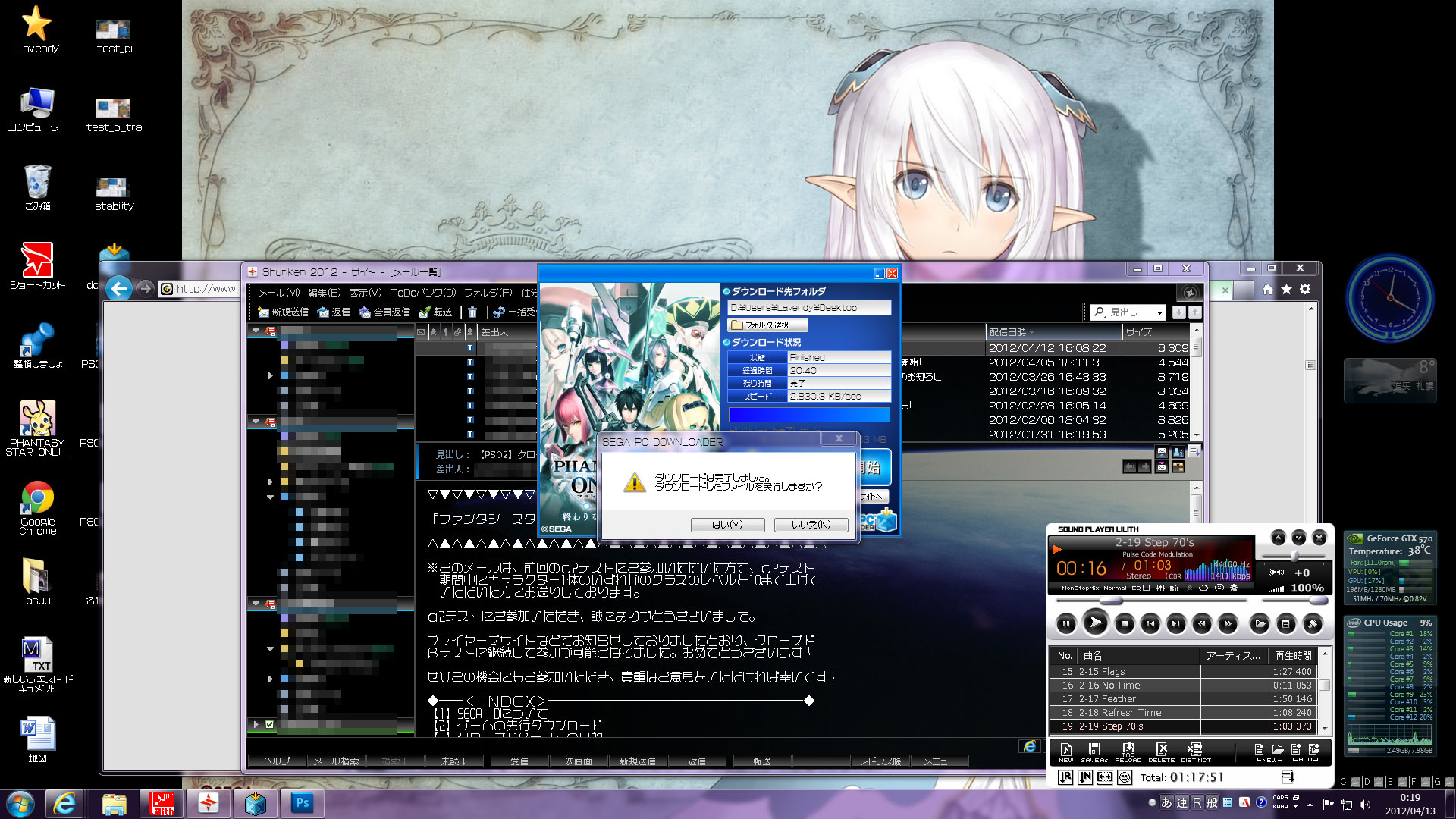
Task: Open a file with Lilith's folder button
Action: [1260, 624]
